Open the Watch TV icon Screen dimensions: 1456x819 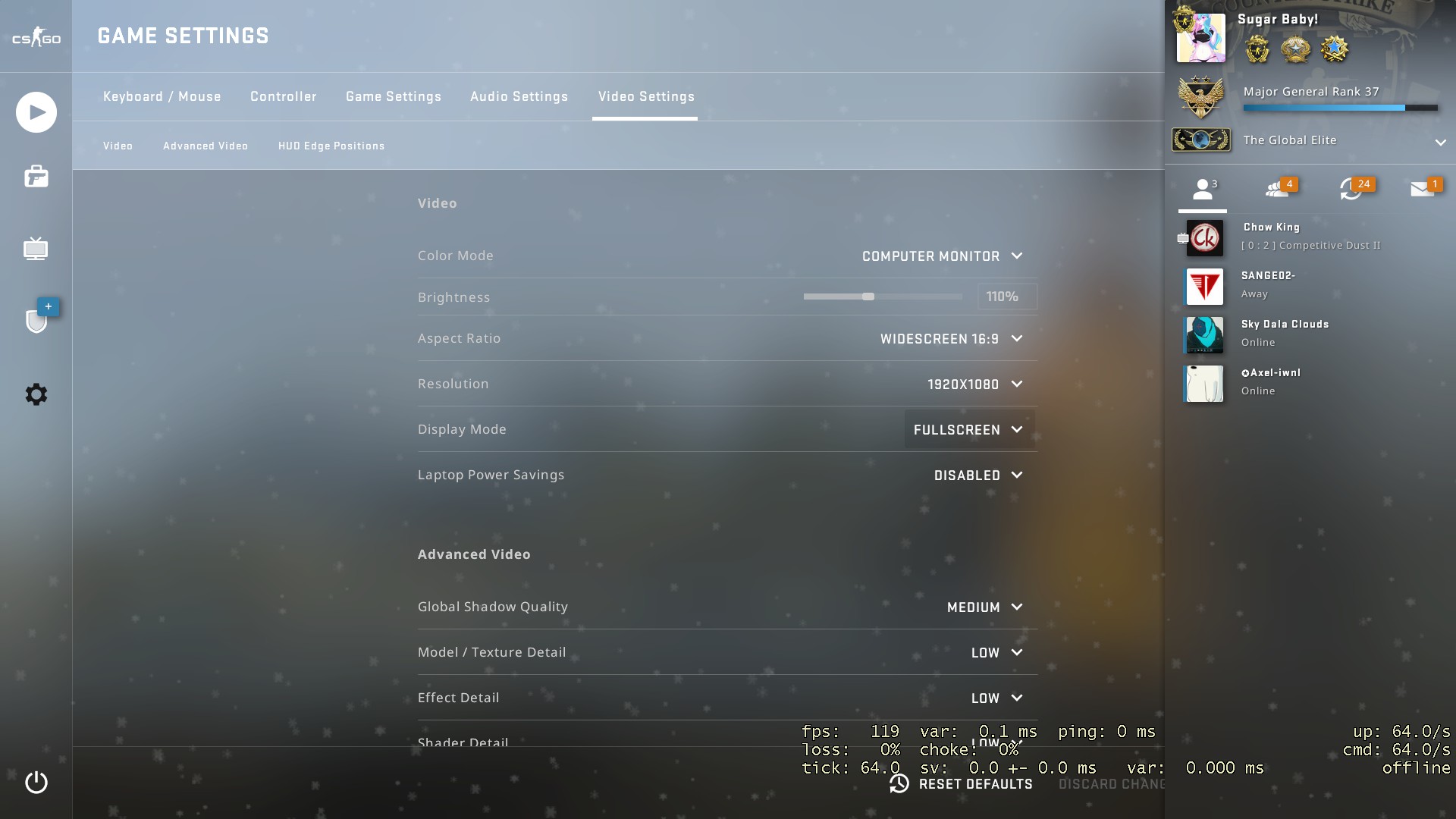point(36,249)
